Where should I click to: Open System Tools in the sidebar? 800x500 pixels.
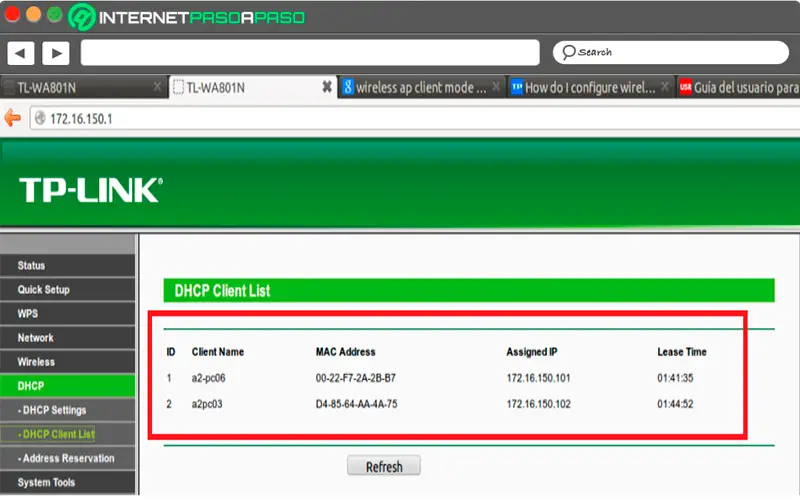68,482
